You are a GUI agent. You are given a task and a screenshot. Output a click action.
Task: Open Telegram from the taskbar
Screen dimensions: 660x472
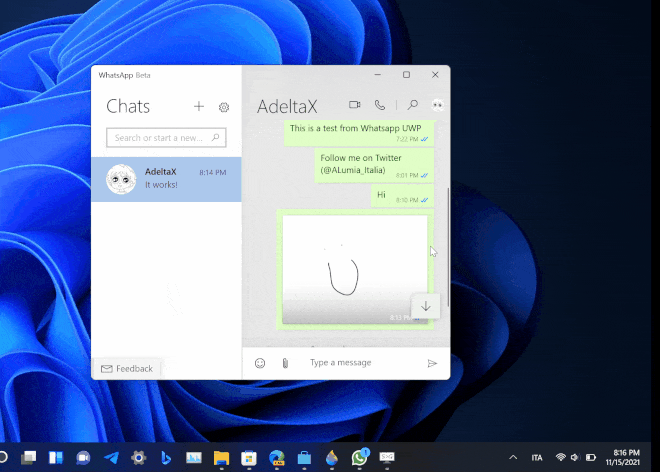tap(111, 457)
